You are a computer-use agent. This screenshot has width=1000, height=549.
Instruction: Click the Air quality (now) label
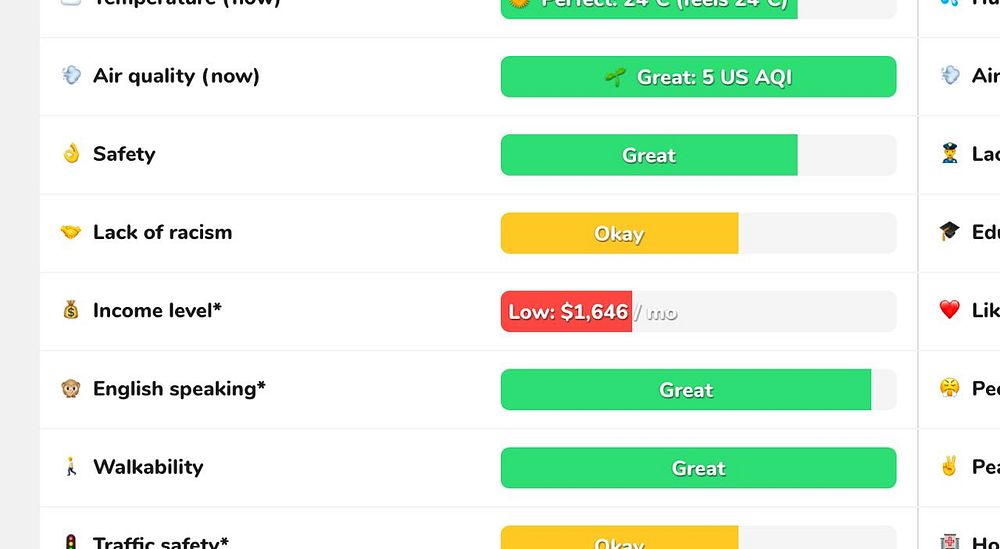177,76
